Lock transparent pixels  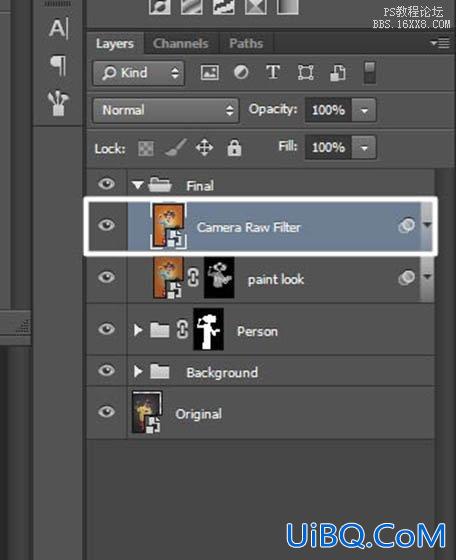[146, 148]
